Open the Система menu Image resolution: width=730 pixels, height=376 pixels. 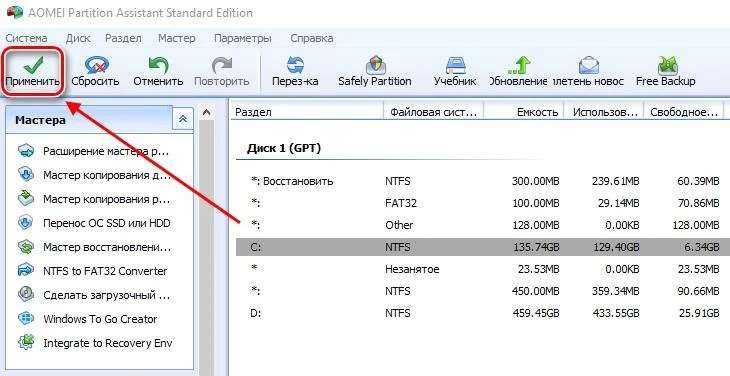(x=27, y=38)
